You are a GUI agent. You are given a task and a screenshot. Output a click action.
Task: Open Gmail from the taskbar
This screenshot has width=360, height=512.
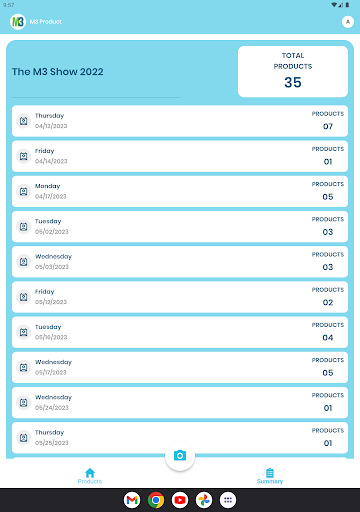click(x=132, y=500)
